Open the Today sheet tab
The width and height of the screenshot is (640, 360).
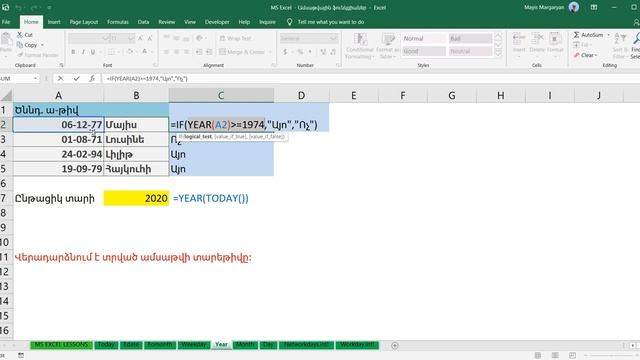pos(106,345)
